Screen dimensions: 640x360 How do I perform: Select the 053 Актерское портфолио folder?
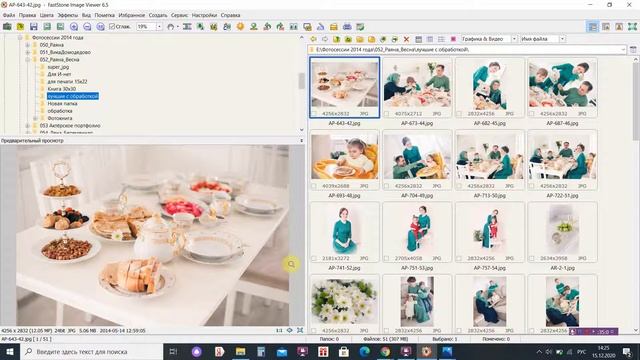tap(70, 126)
